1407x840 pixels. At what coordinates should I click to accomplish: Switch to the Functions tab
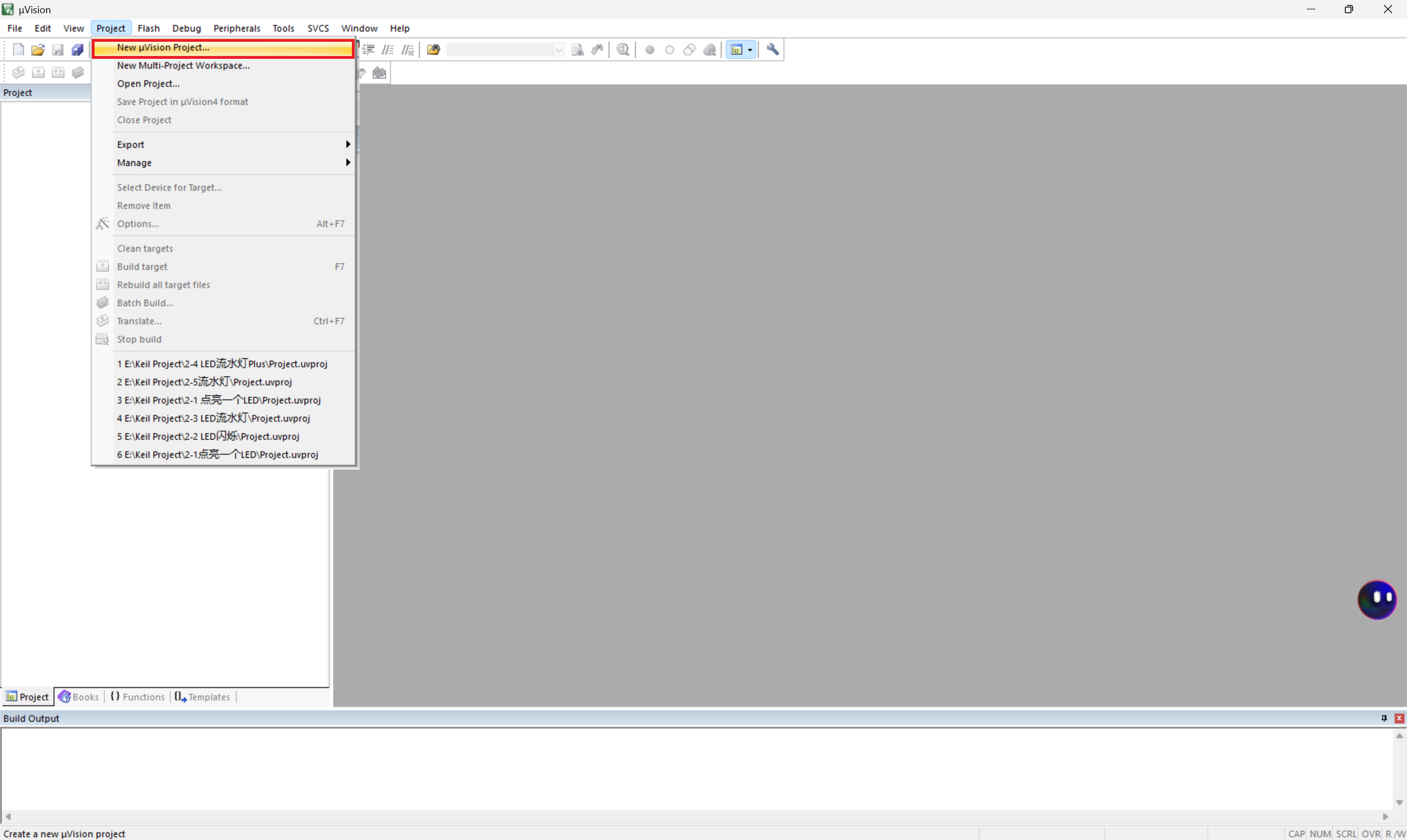coord(137,697)
